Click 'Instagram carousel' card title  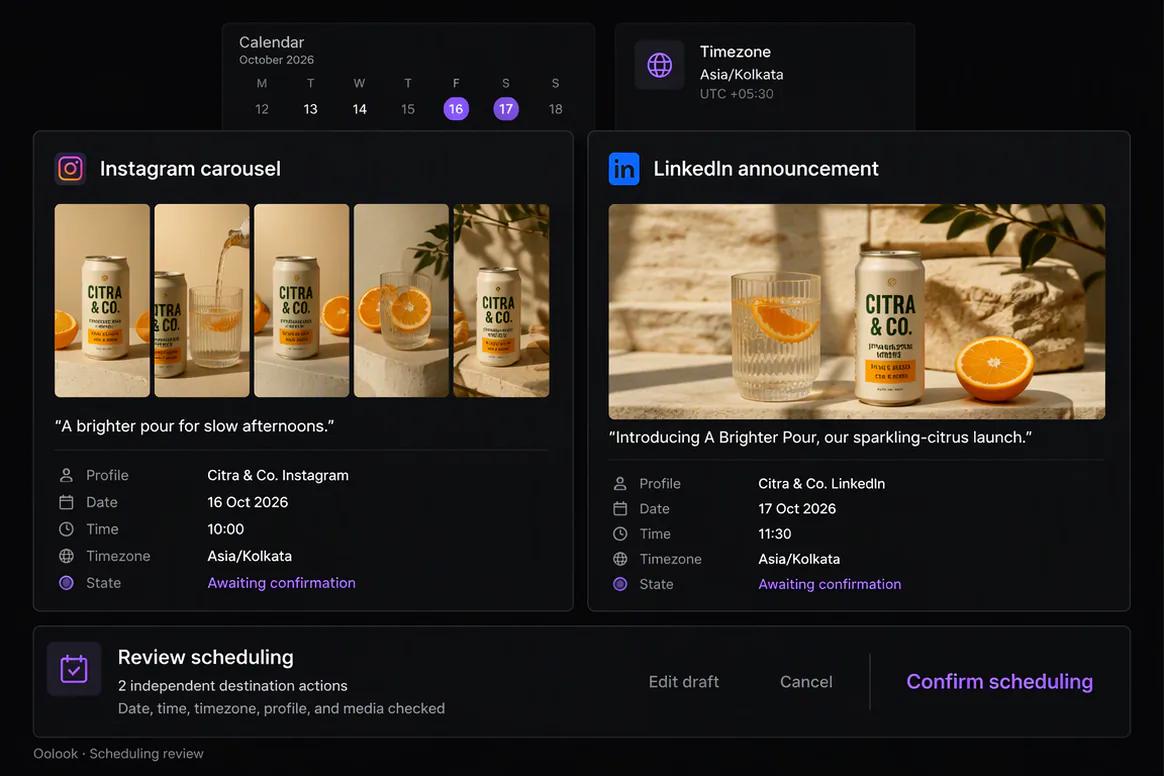(190, 169)
